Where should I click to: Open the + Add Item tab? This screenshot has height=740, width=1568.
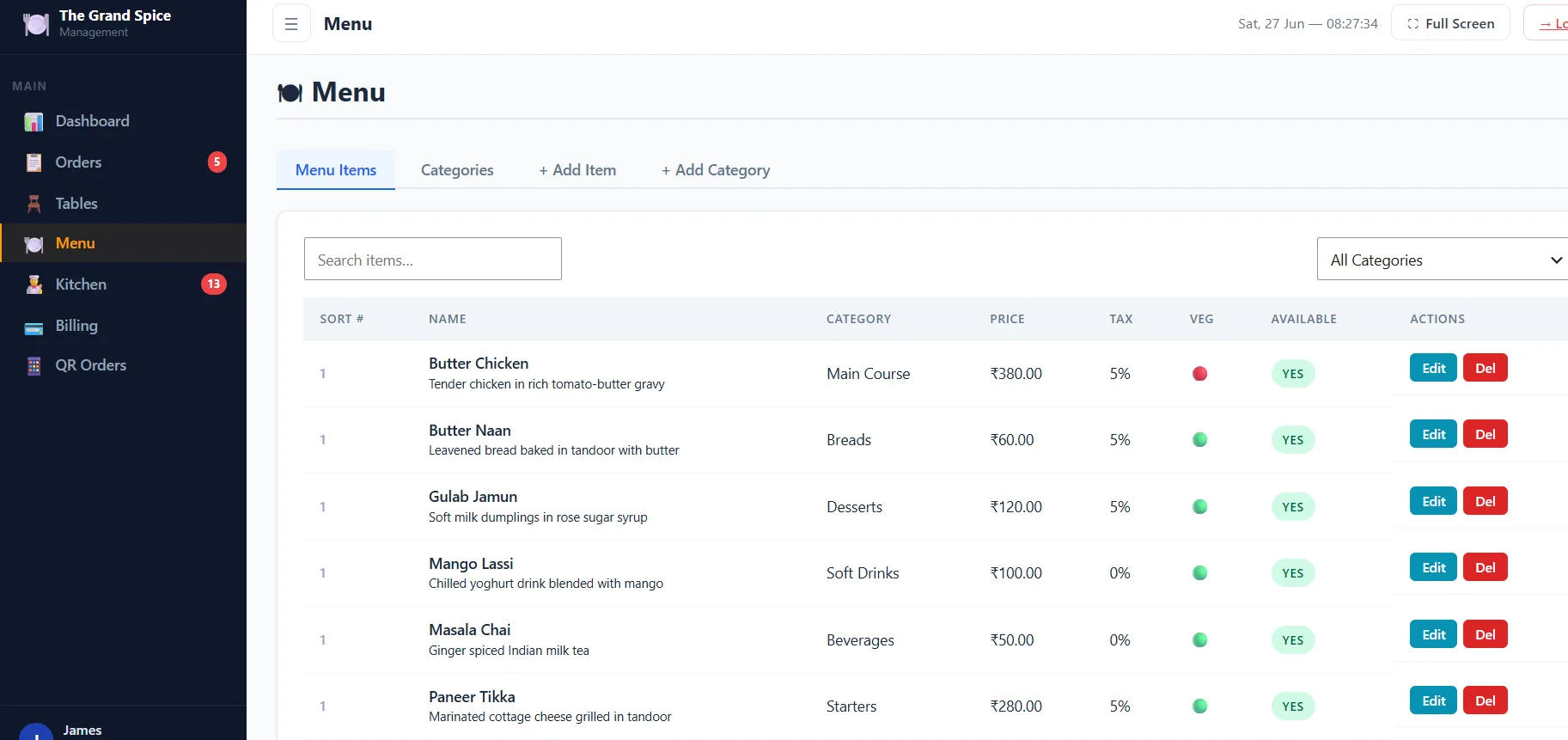click(x=577, y=170)
